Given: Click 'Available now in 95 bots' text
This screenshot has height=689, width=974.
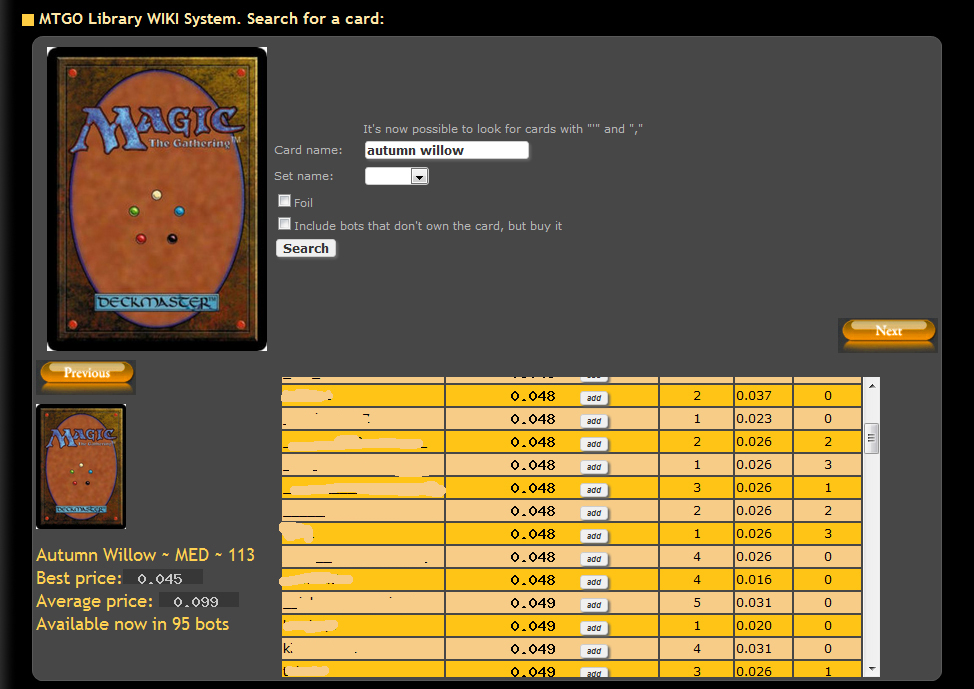Looking at the screenshot, I should pos(132,624).
